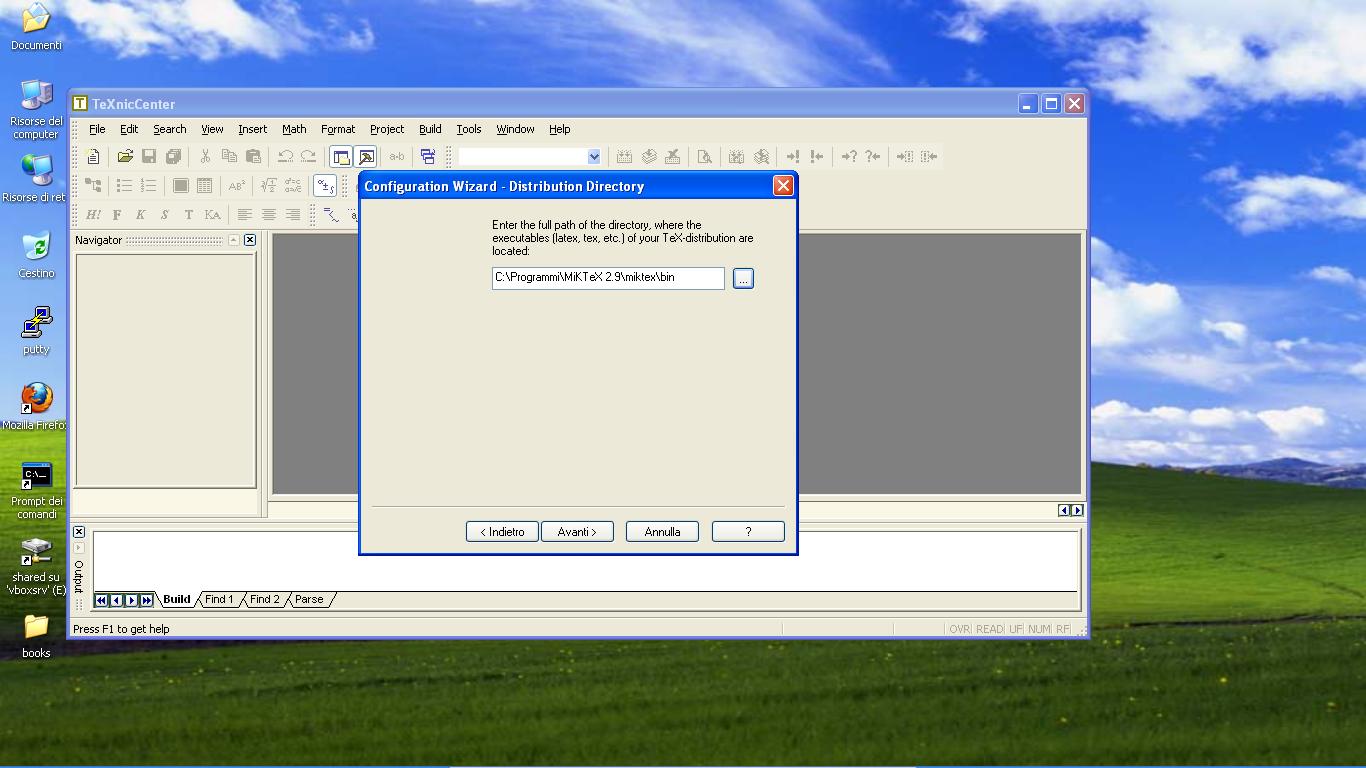The image size is (1366, 768).
Task: Click Annulla to cancel the wizard
Action: coord(662,532)
